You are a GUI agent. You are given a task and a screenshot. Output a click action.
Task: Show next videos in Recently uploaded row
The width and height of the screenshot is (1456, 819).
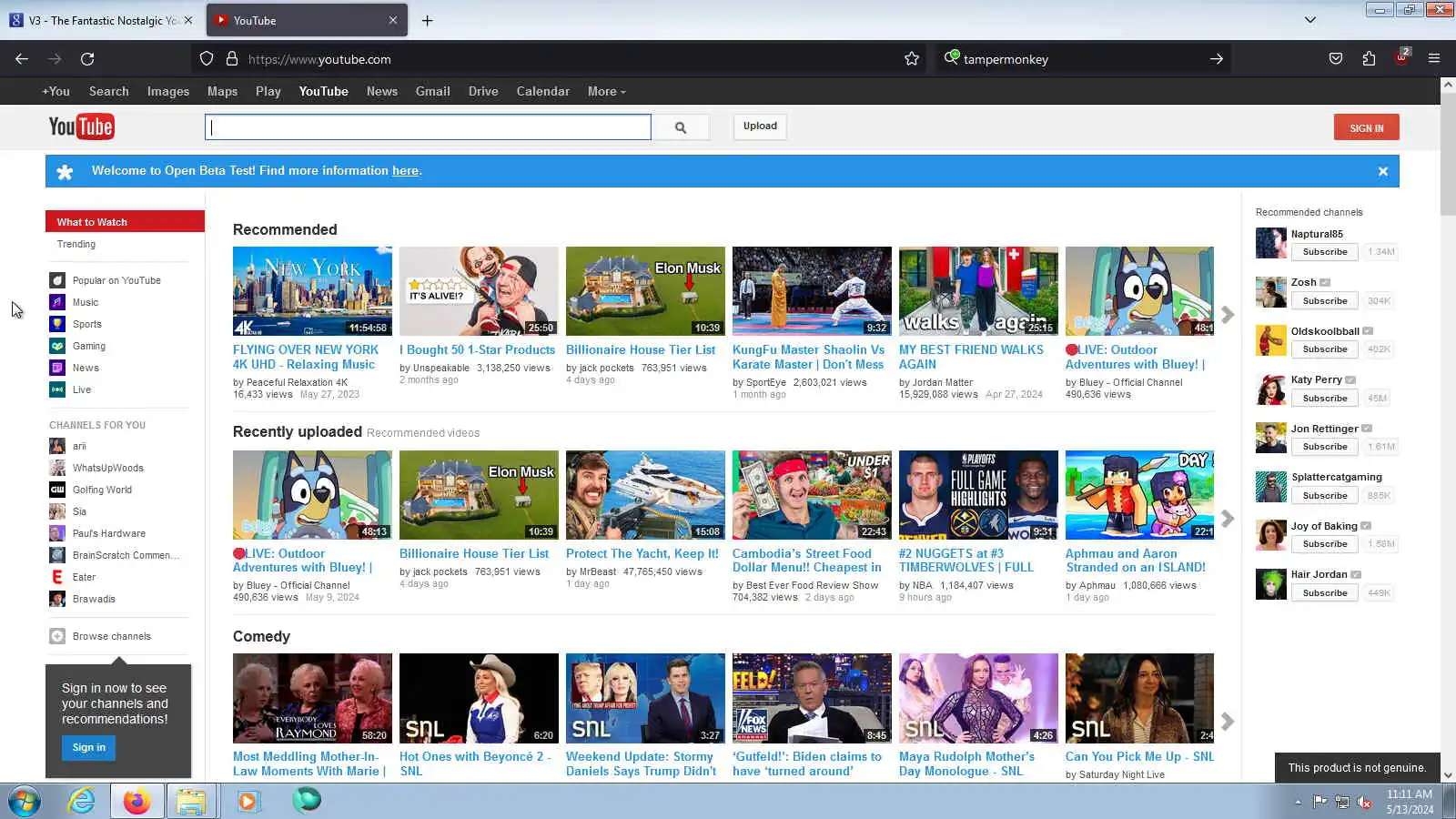[x=1228, y=519]
